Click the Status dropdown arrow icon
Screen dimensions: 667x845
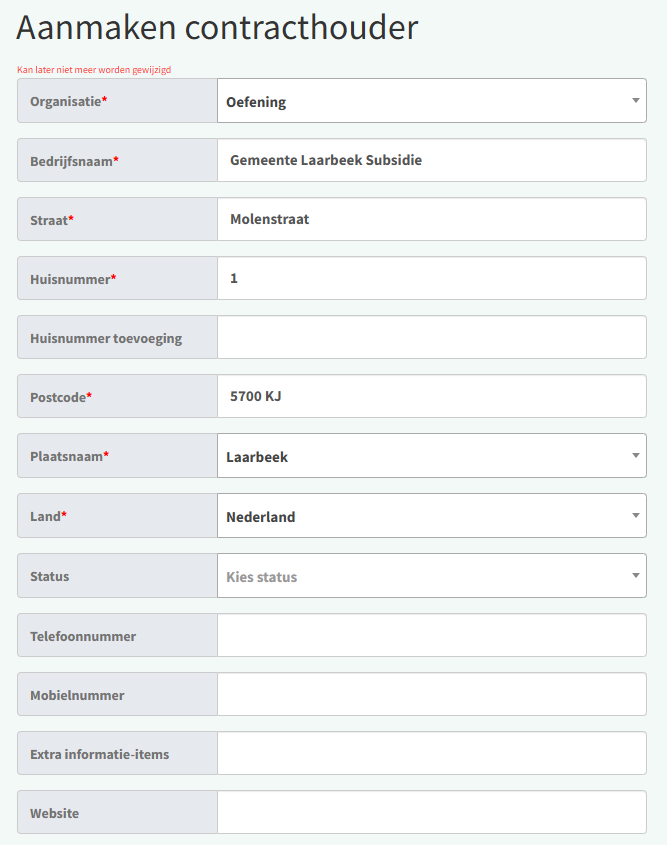pyautogui.click(x=636, y=576)
